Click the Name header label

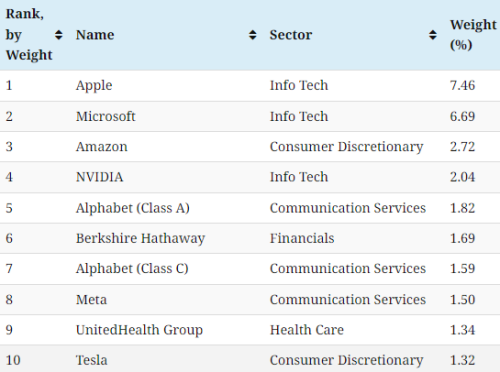coord(95,35)
